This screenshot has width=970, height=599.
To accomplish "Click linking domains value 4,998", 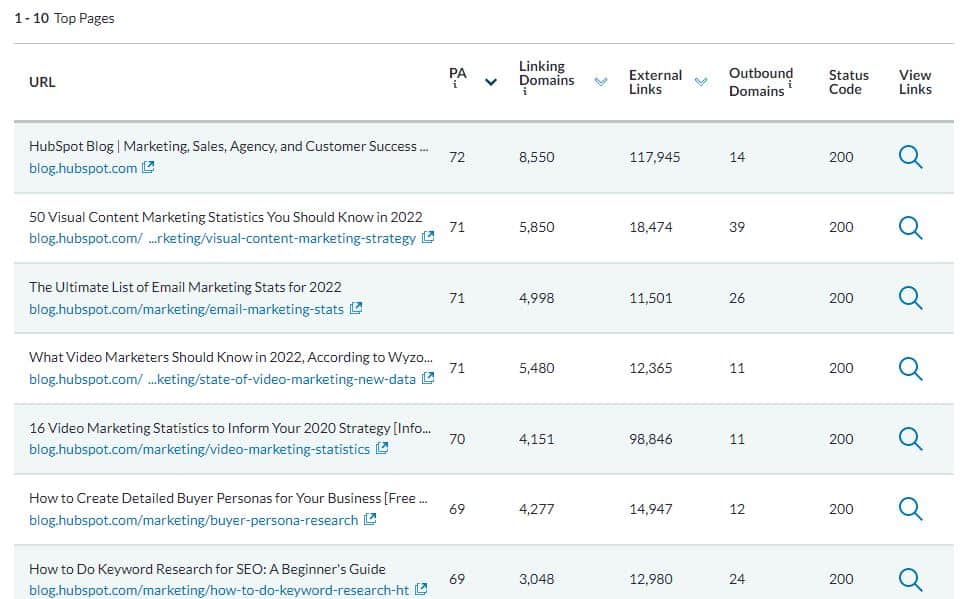I will pyautogui.click(x=536, y=298).
